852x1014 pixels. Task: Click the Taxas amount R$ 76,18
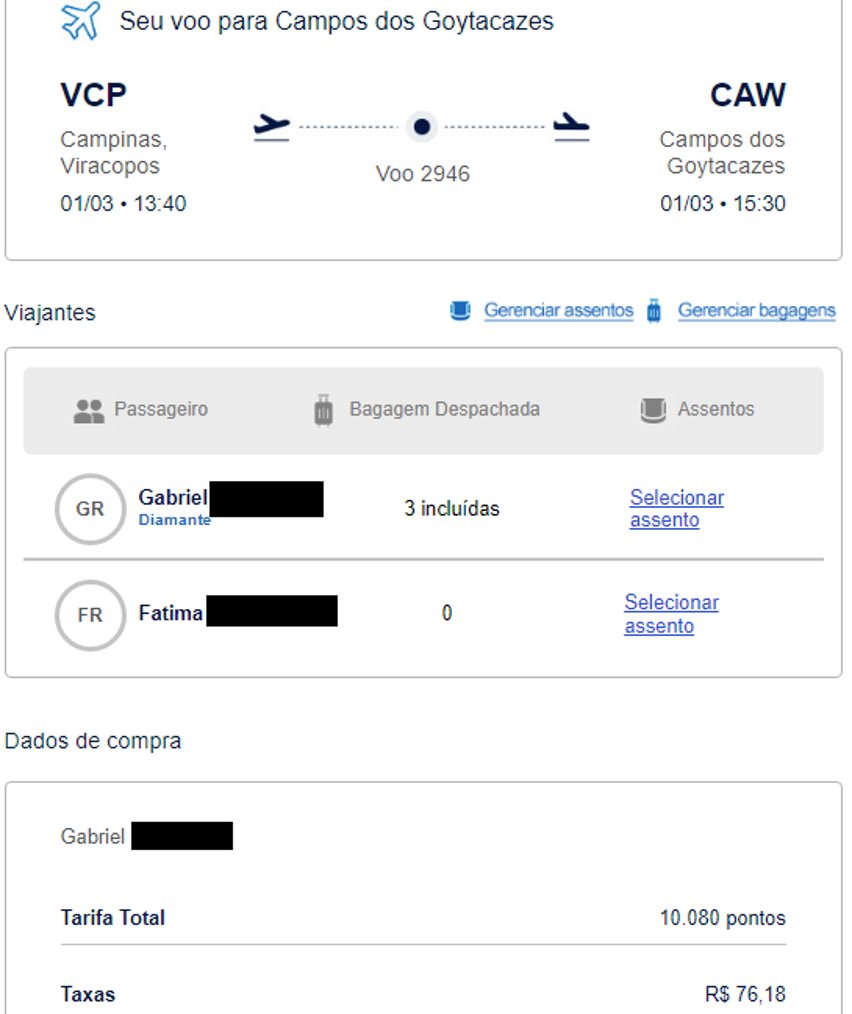point(745,994)
